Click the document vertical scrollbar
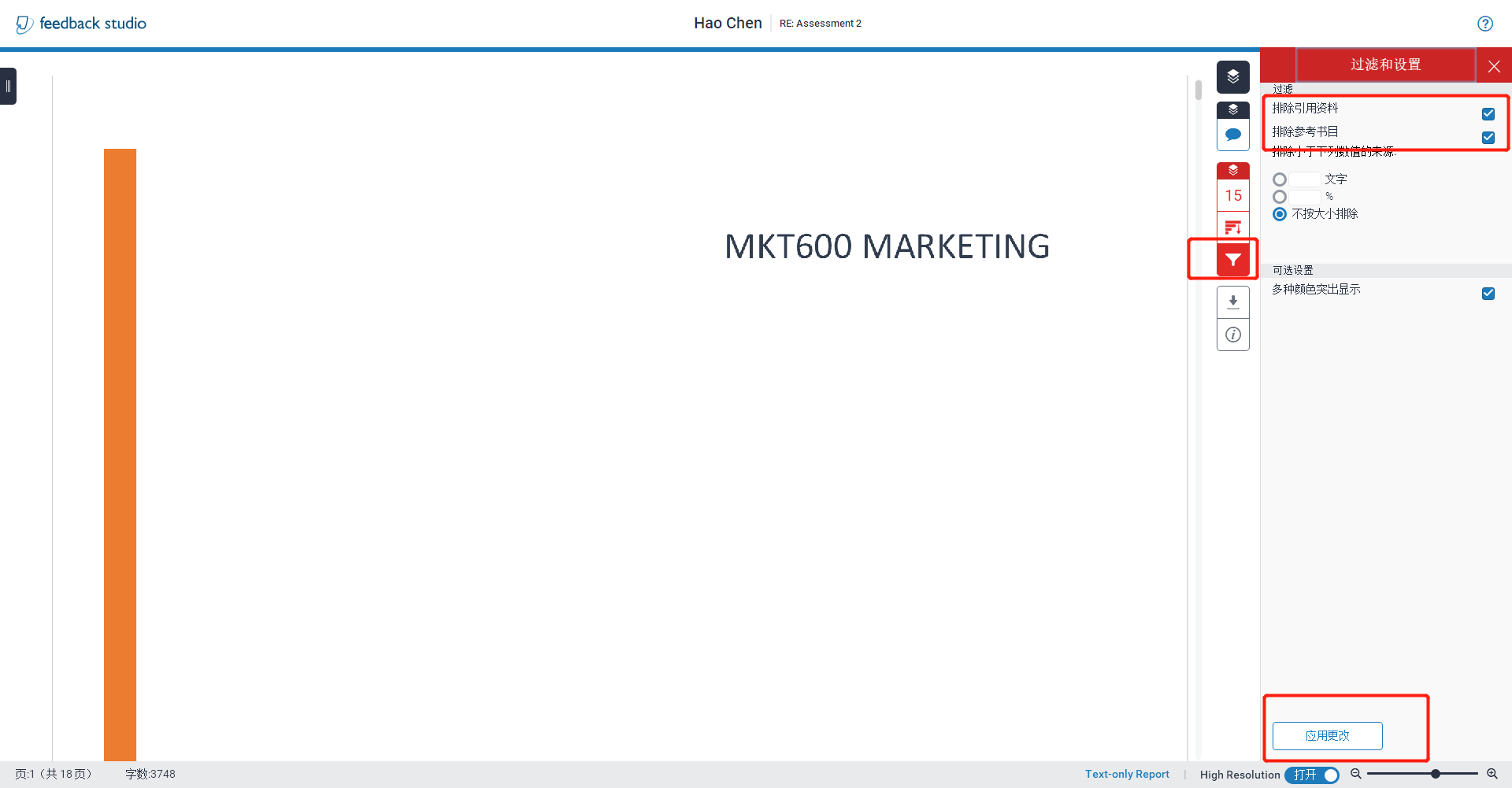The width and height of the screenshot is (1512, 788). pos(1199,91)
